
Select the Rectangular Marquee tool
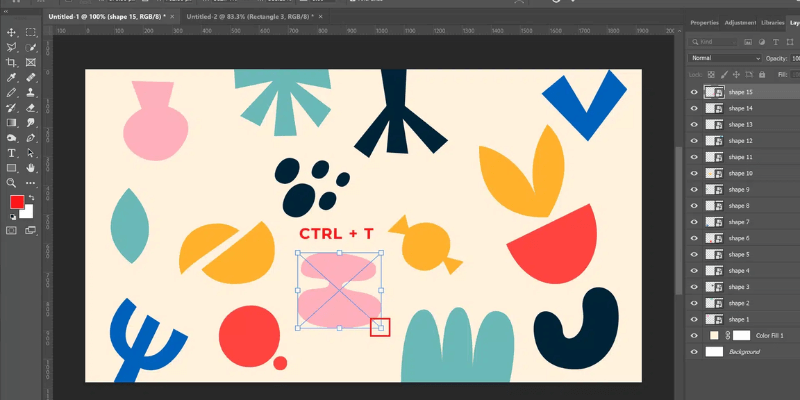pos(31,33)
